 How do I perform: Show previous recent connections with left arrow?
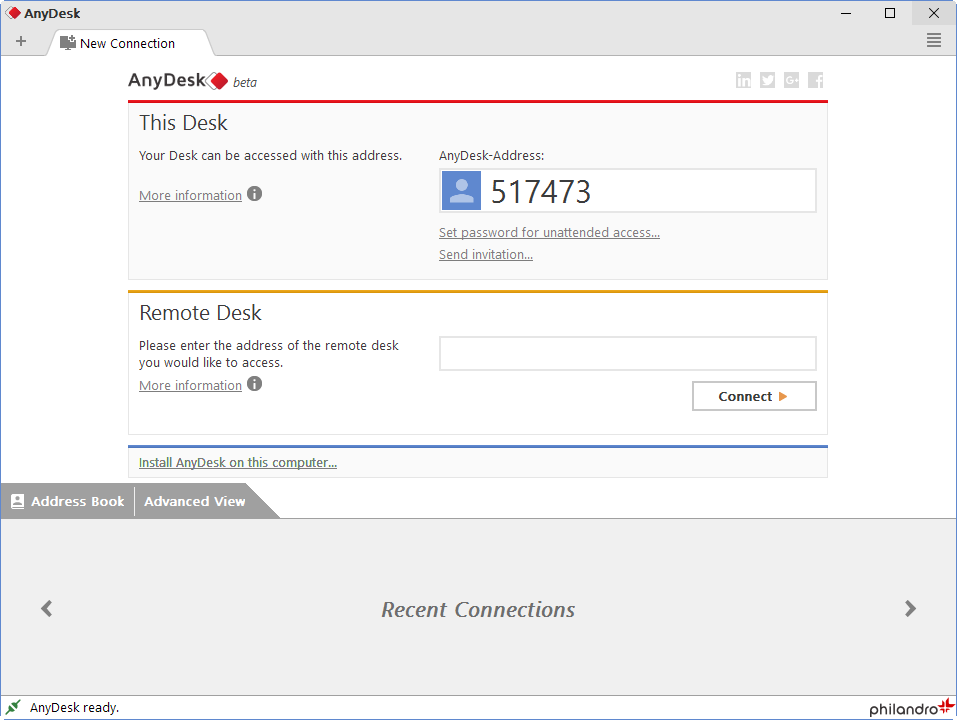coord(46,608)
